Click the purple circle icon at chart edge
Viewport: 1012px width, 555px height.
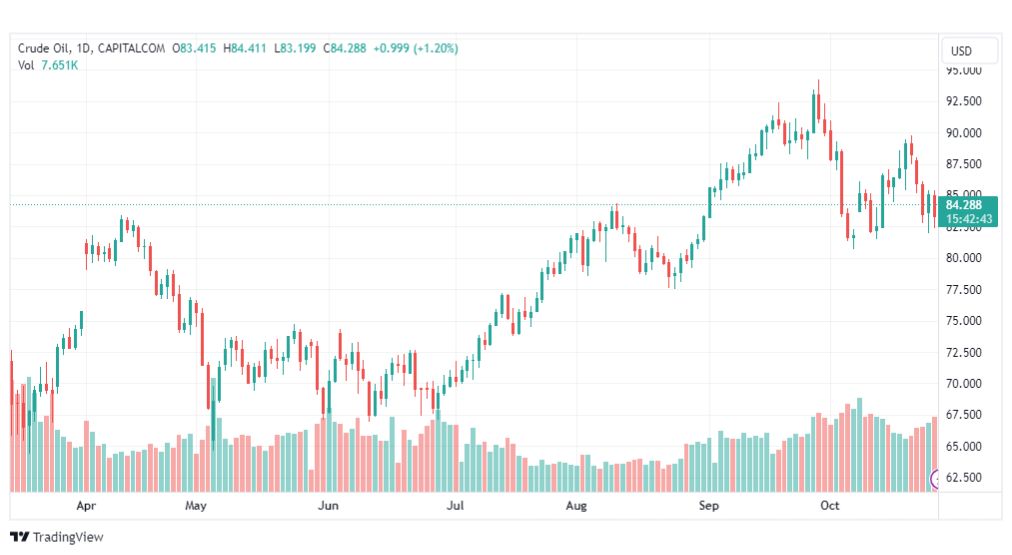(936, 479)
